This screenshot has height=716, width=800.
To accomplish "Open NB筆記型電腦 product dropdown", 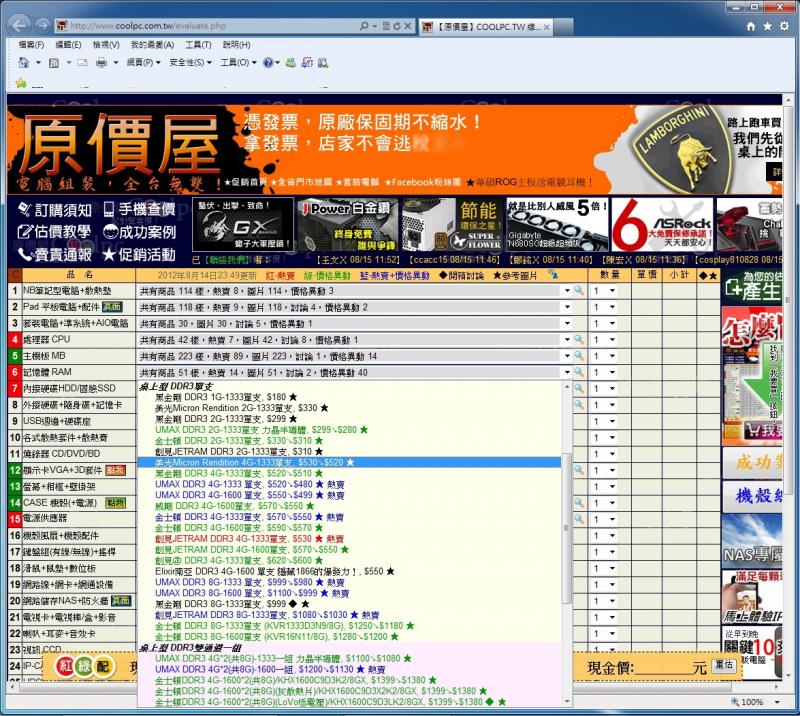I will pyautogui.click(x=567, y=291).
